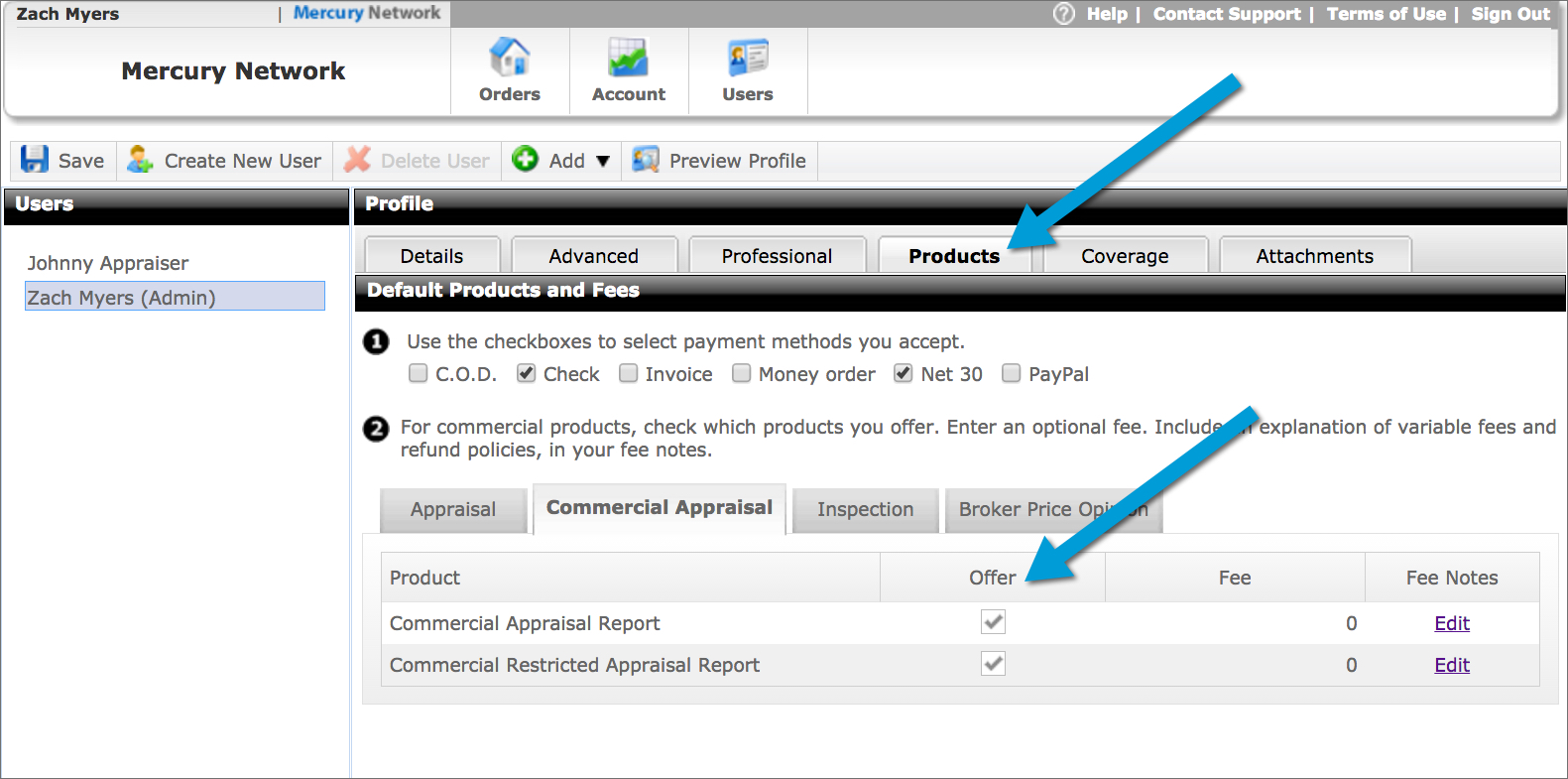Click the Commercial Appraisal Report row name
The width and height of the screenshot is (1568, 779).
click(x=525, y=623)
